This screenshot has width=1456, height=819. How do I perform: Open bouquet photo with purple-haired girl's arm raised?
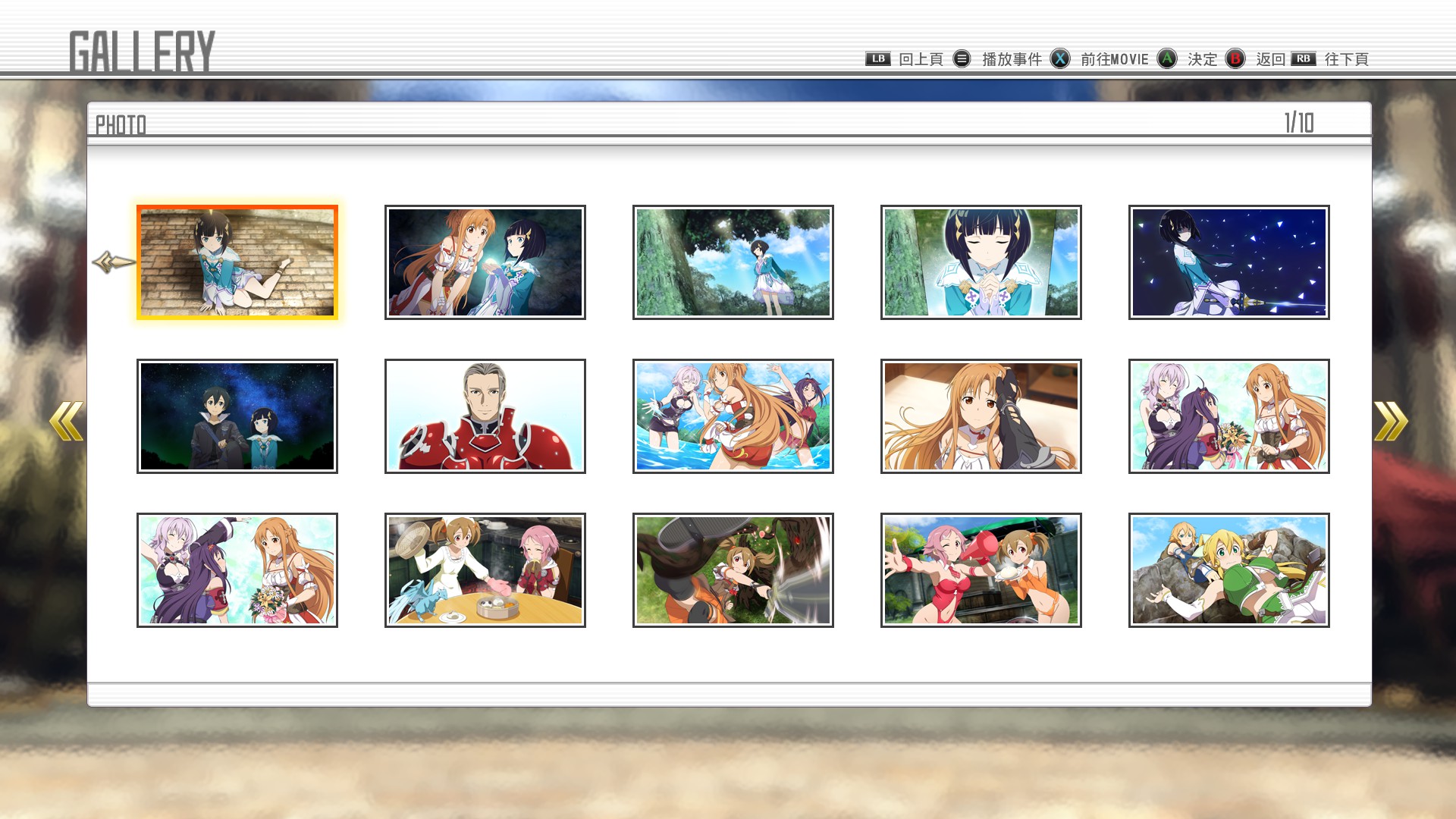tap(237, 570)
